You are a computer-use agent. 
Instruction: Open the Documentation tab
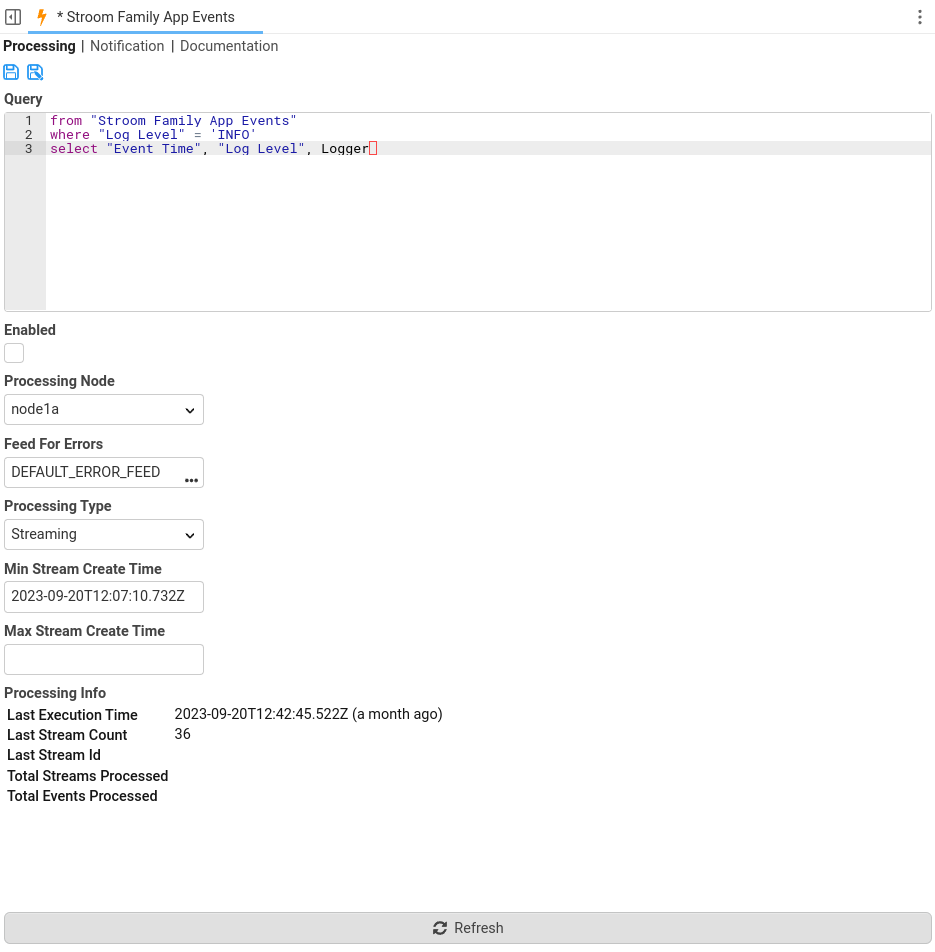tap(229, 46)
